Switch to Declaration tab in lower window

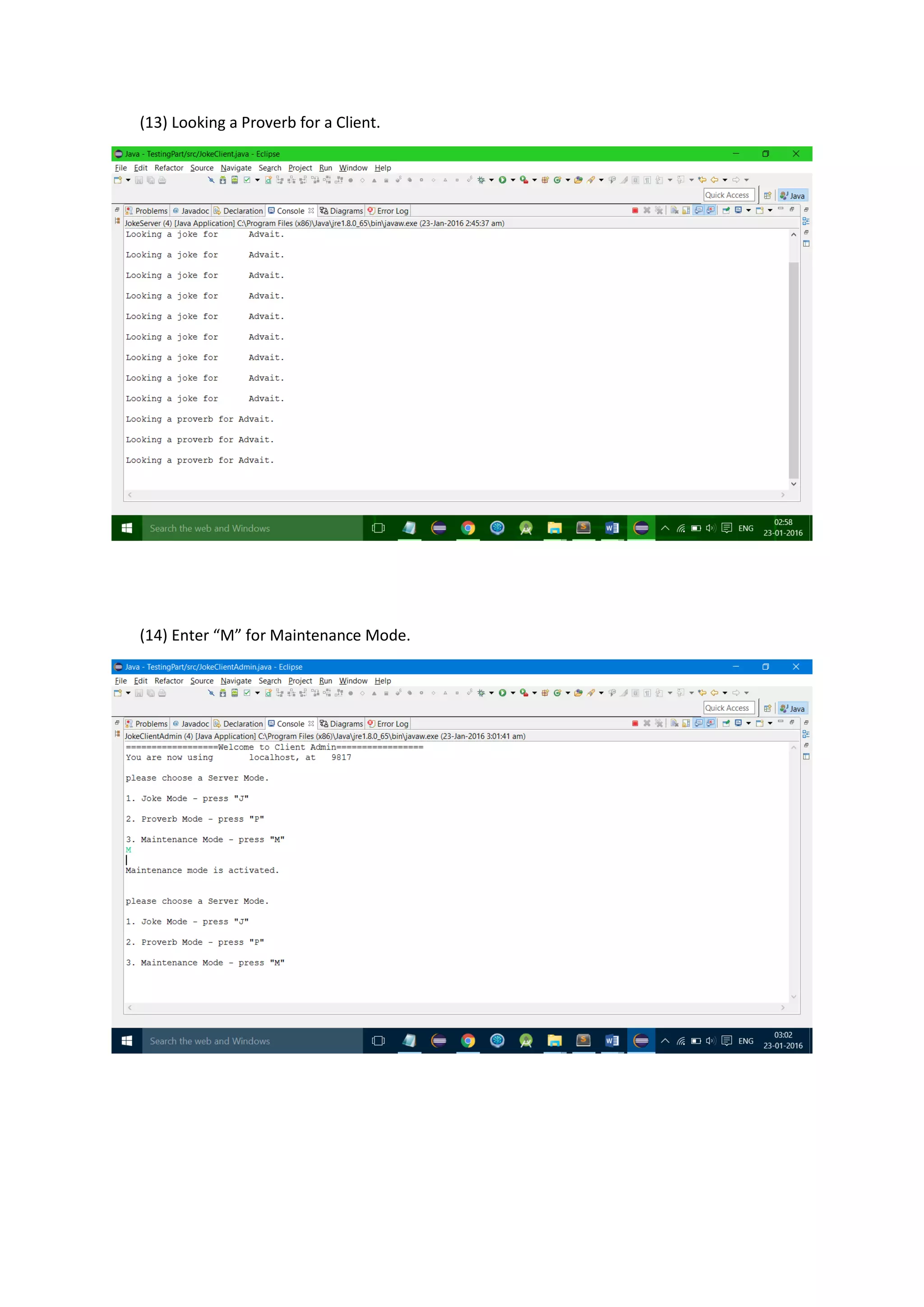click(x=238, y=723)
